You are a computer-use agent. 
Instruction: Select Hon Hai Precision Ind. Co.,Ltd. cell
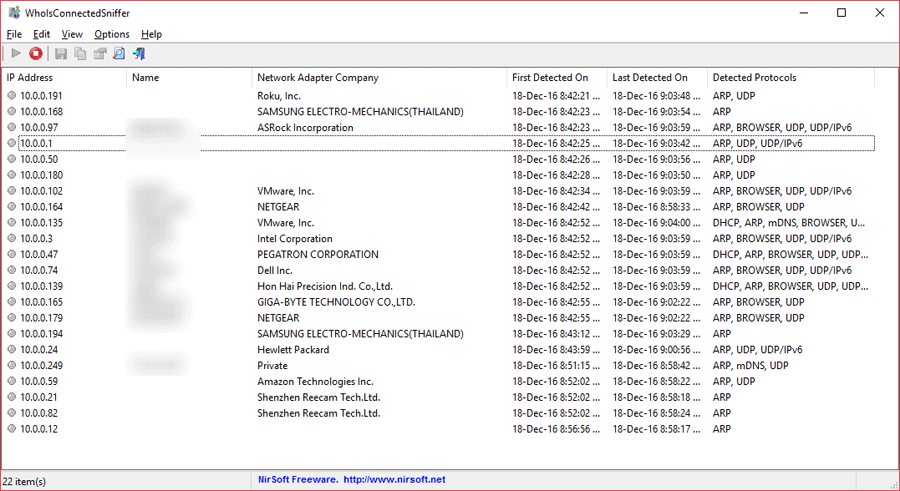325,286
